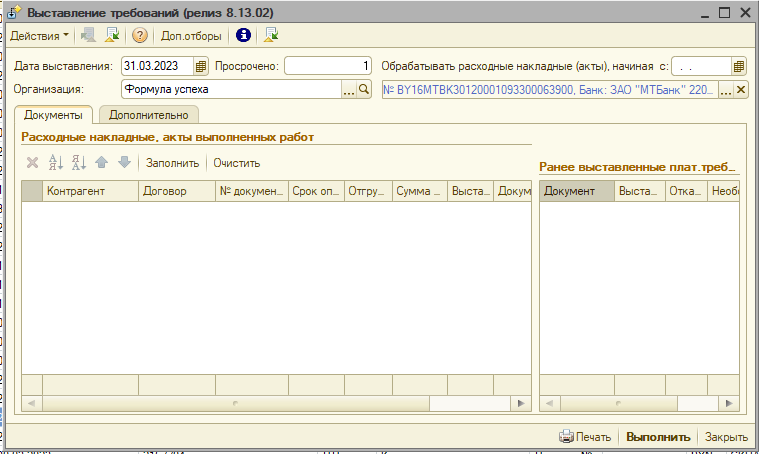
Task: Open selection list for bank account field
Action: [726, 90]
